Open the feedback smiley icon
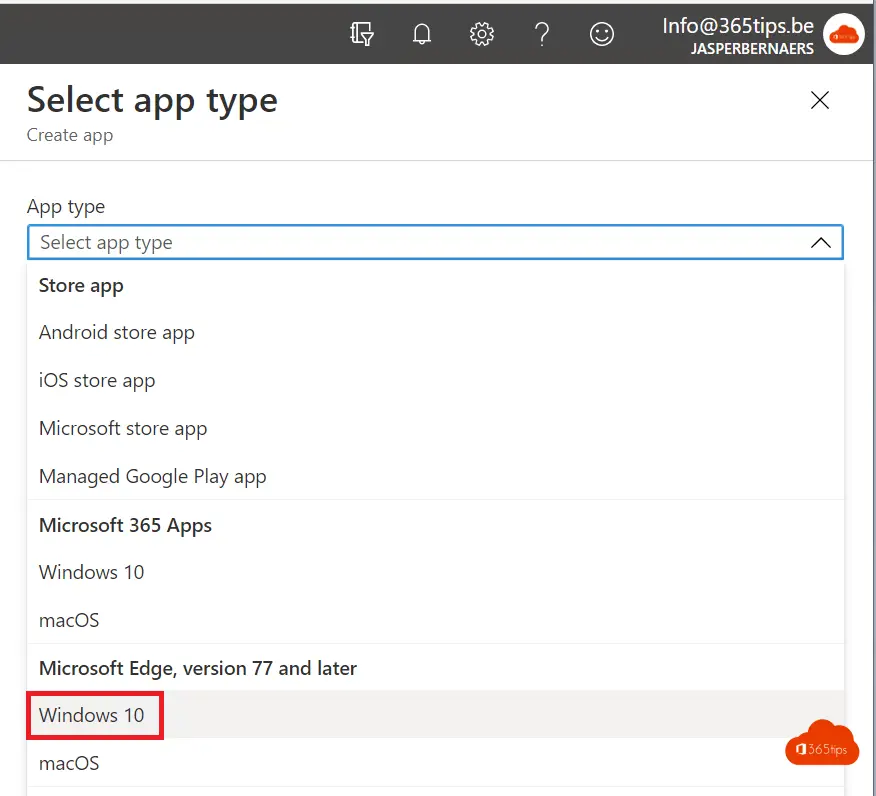876x796 pixels. click(x=602, y=34)
